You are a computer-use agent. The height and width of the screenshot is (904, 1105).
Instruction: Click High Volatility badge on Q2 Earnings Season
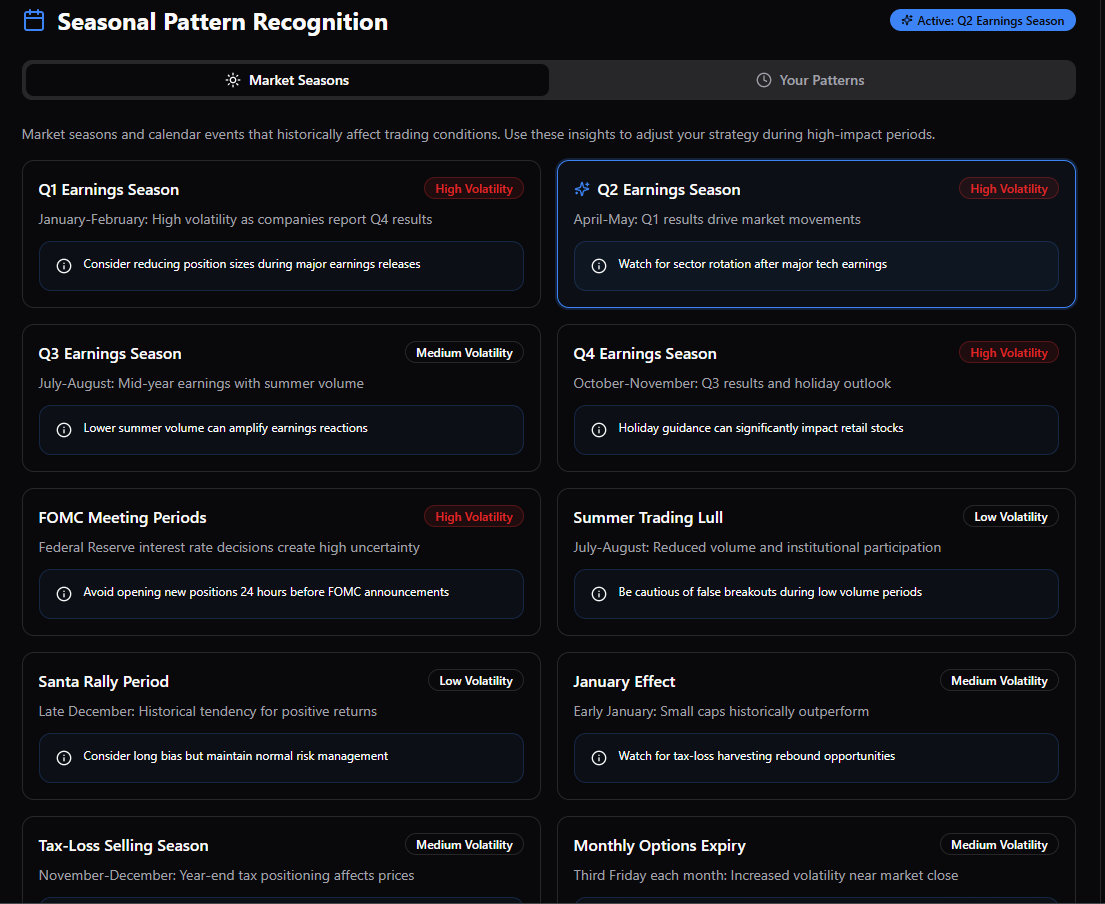[1008, 189]
